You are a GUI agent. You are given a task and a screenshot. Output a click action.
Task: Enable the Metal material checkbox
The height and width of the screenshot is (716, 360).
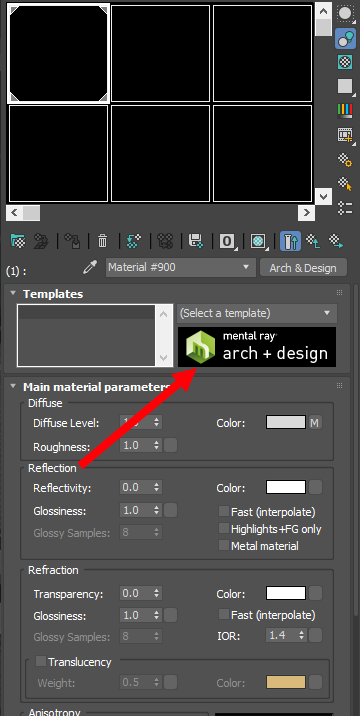(x=224, y=545)
